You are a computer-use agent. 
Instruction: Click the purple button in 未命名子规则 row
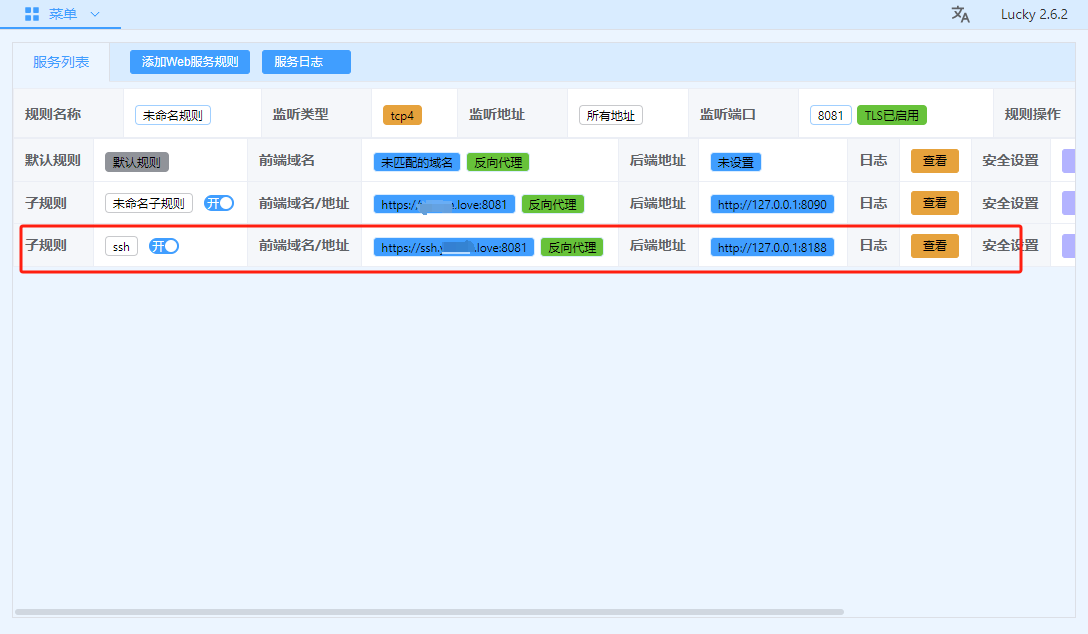[1069, 203]
